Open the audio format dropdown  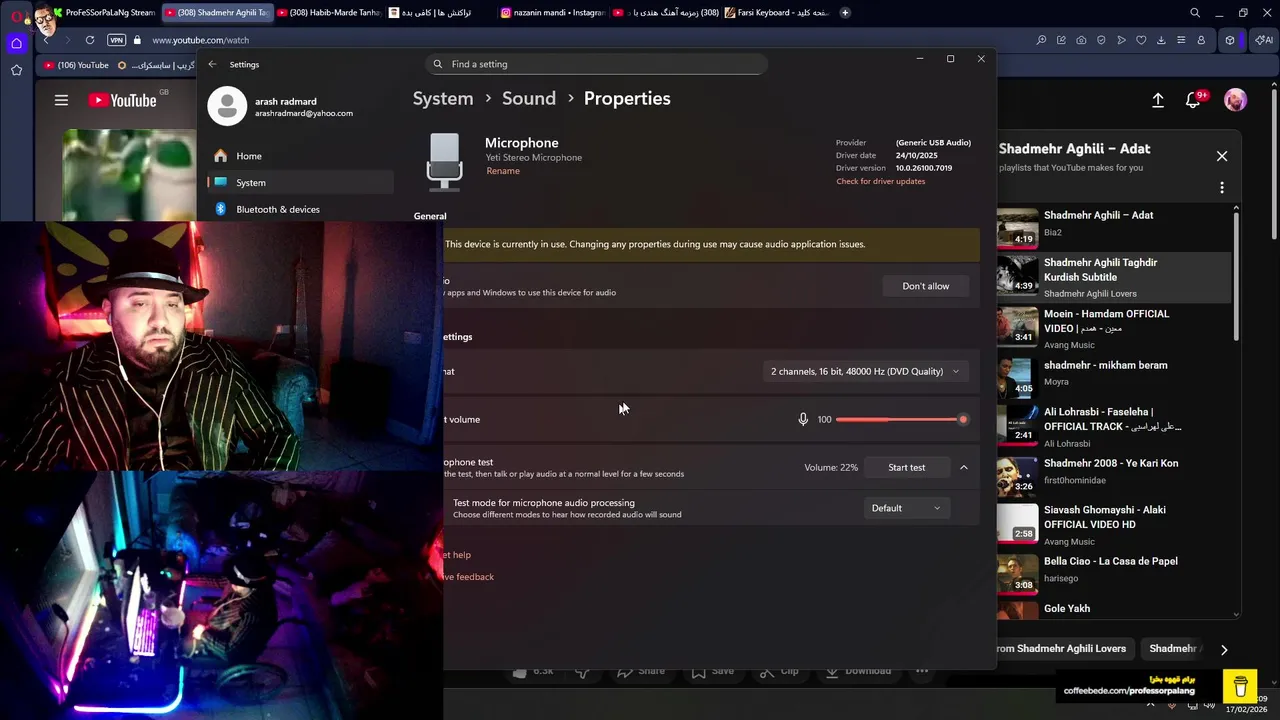[865, 371]
